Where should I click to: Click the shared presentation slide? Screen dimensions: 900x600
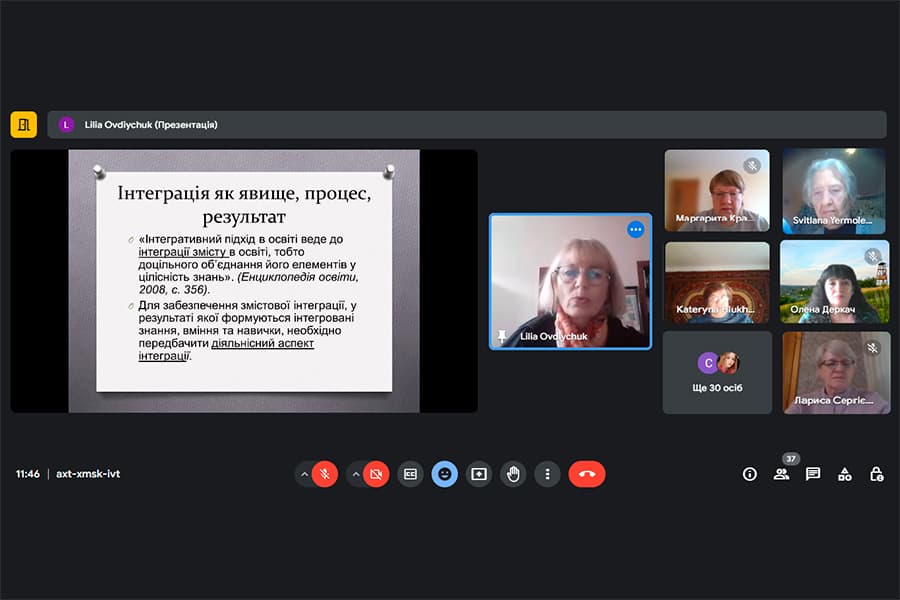point(244,281)
